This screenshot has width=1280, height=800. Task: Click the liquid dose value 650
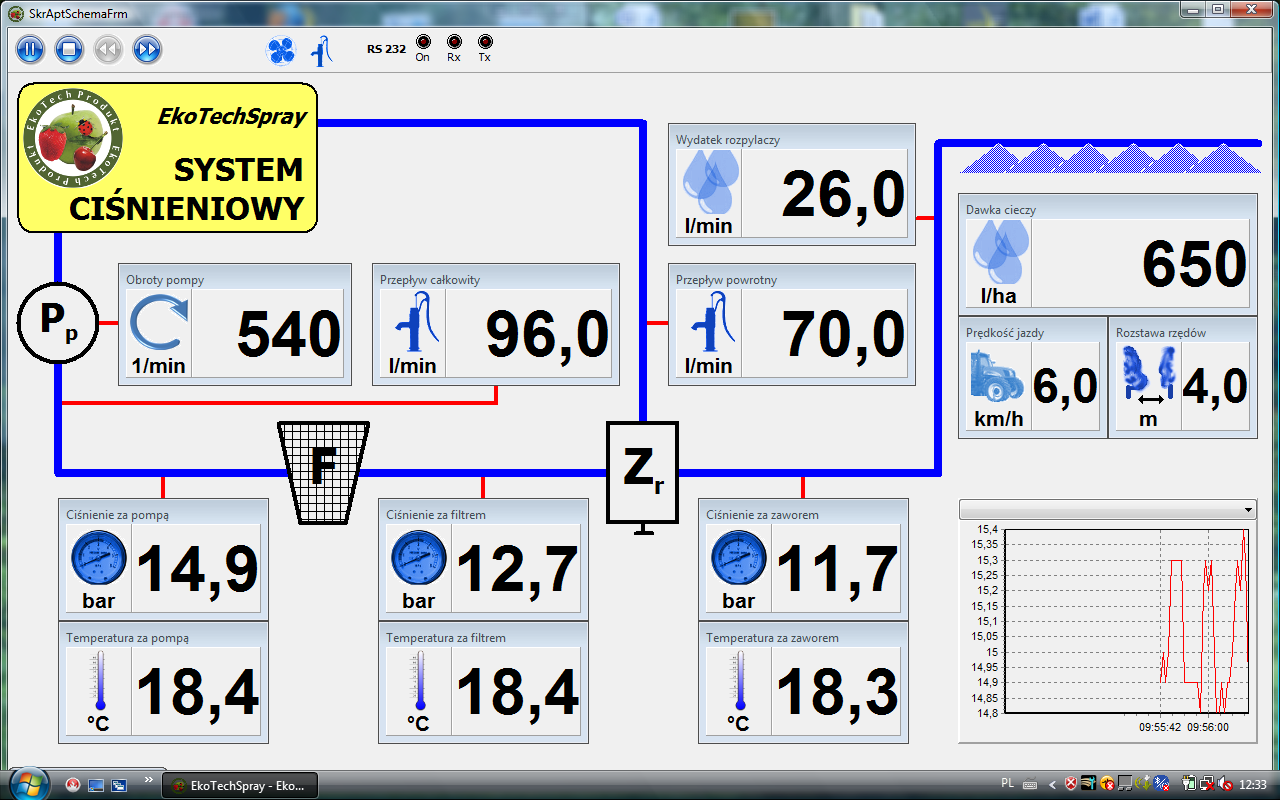tap(1195, 264)
